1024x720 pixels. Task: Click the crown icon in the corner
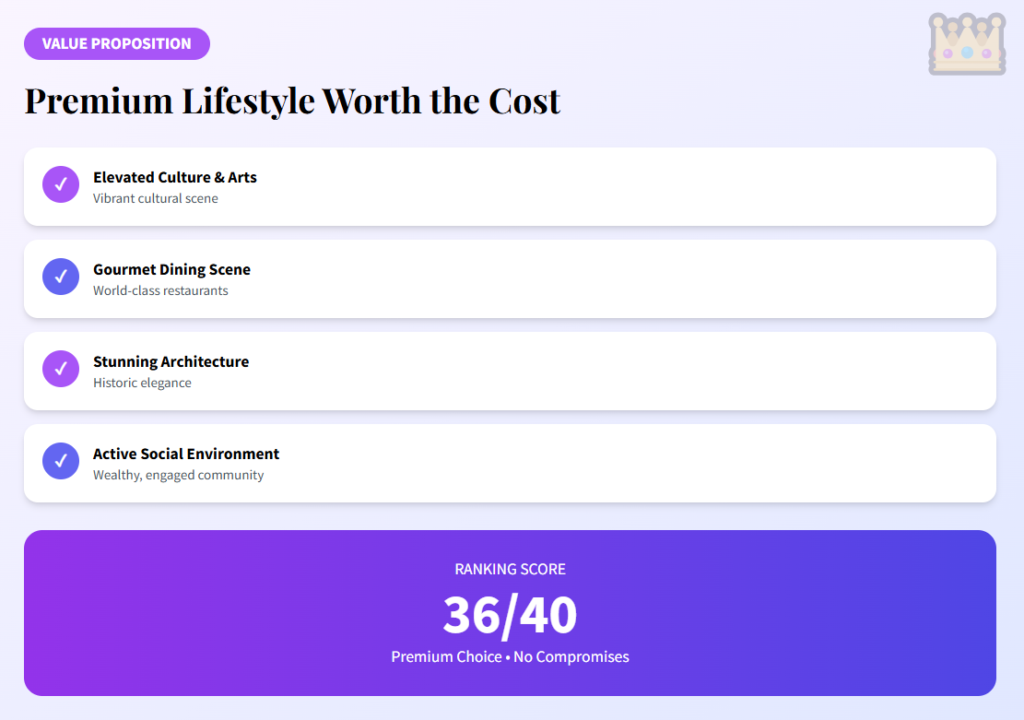pyautogui.click(x=966, y=44)
